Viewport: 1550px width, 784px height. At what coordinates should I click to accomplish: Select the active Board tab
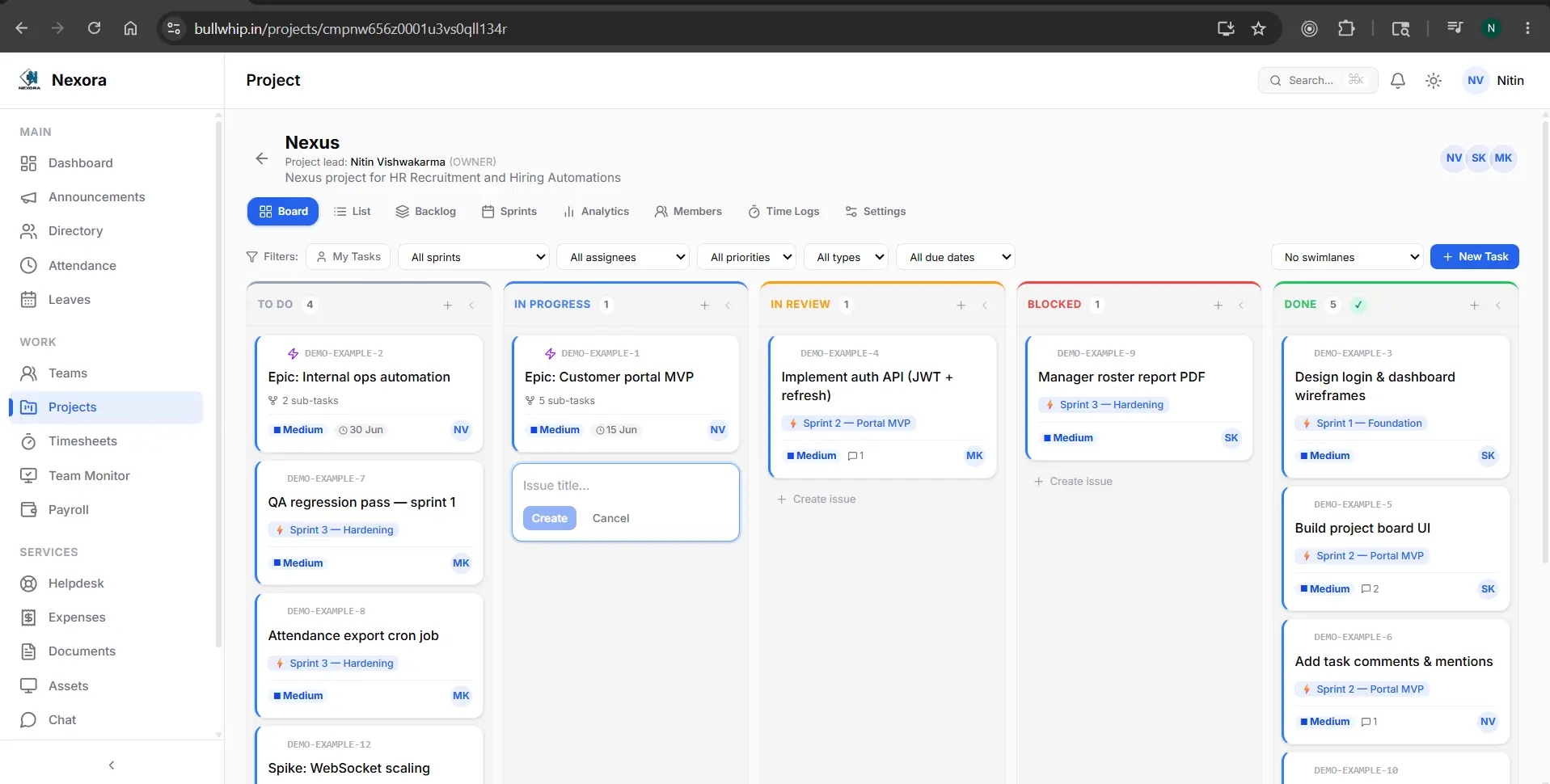[283, 212]
